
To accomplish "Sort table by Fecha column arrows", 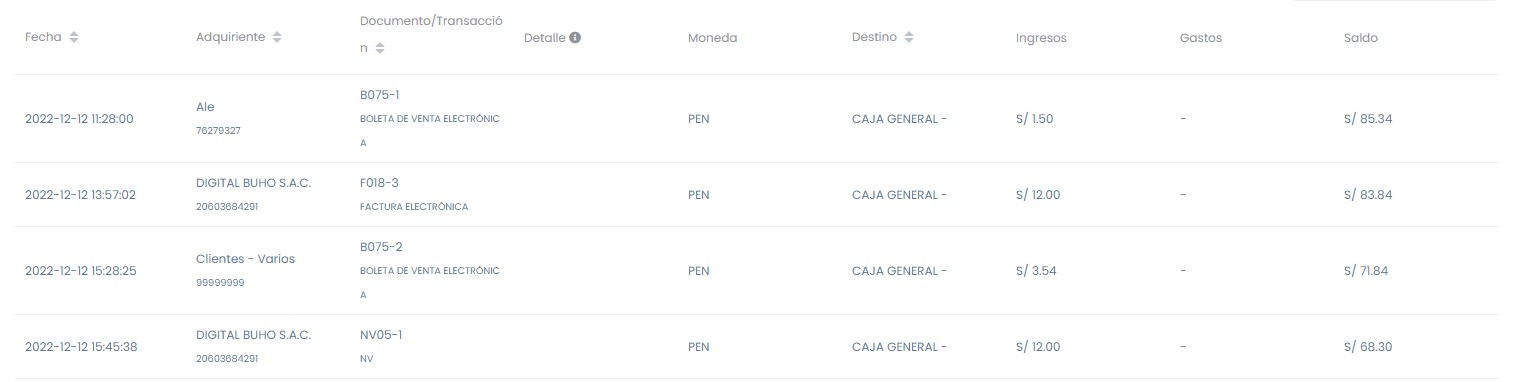I will pyautogui.click(x=74, y=38).
